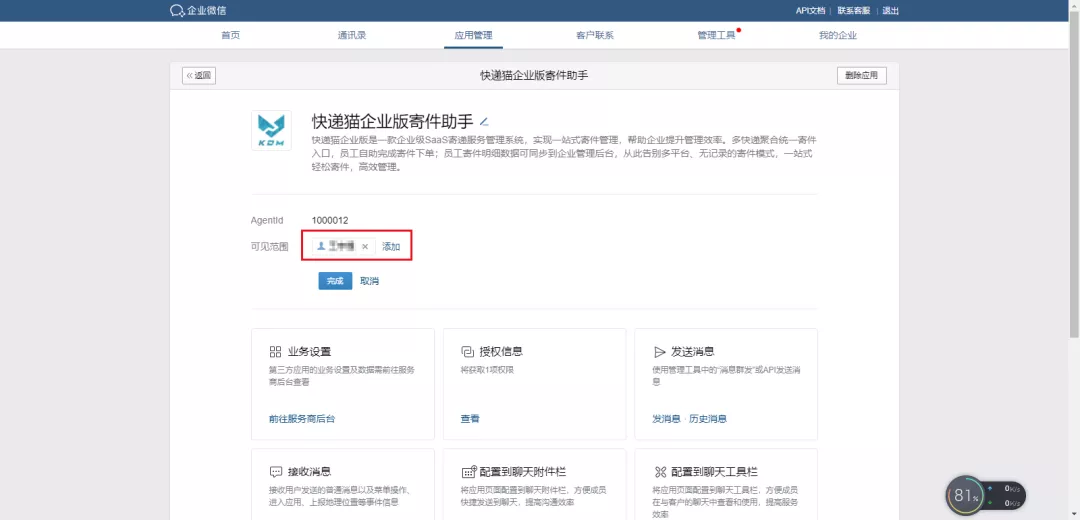Image resolution: width=1080 pixels, height=520 pixels.
Task: Switch to the 客户联系 tab
Action: tap(594, 35)
